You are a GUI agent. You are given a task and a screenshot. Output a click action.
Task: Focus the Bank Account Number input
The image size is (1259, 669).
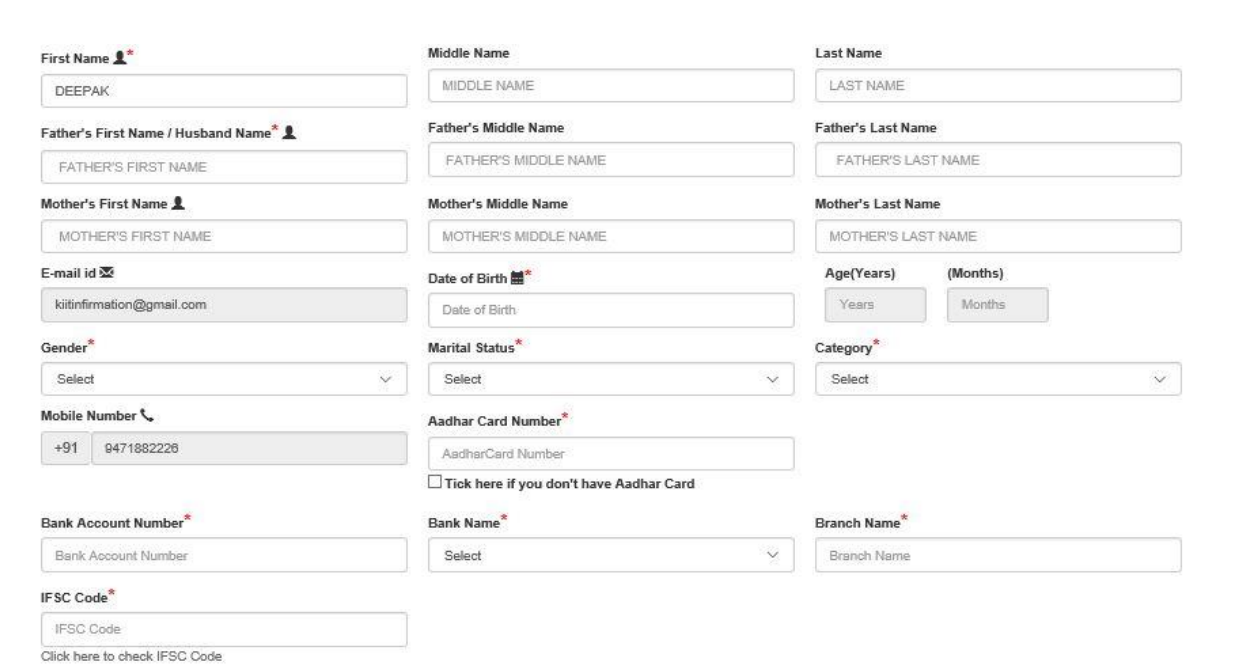(224, 555)
